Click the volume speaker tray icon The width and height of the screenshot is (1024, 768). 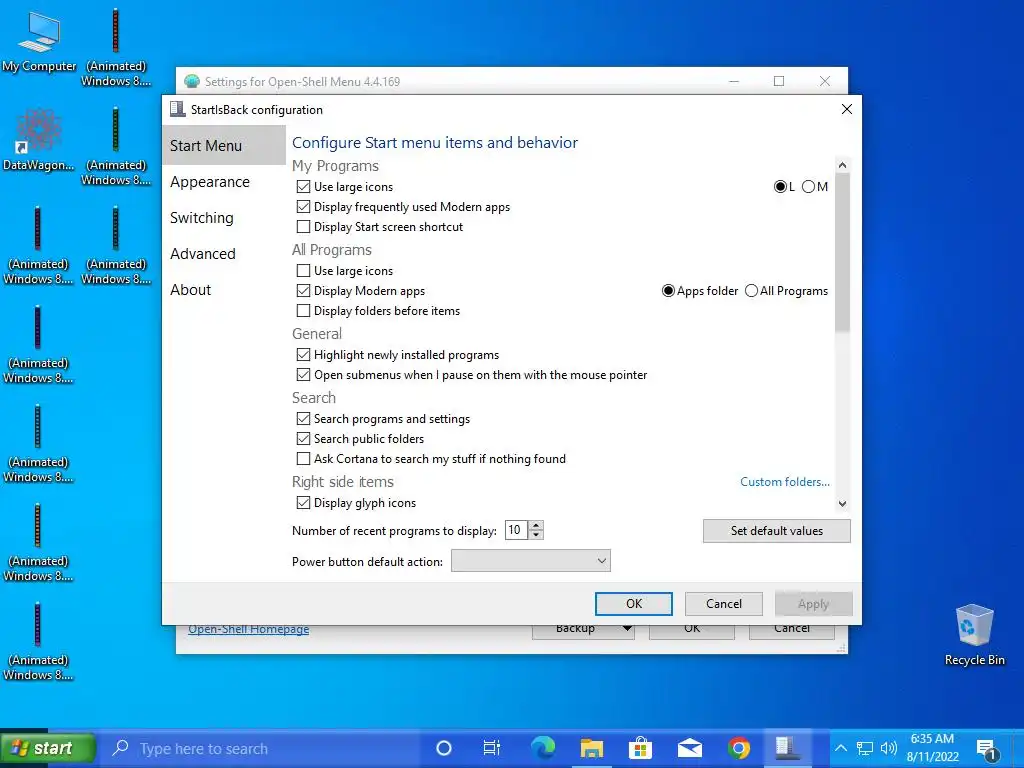pyautogui.click(x=888, y=748)
